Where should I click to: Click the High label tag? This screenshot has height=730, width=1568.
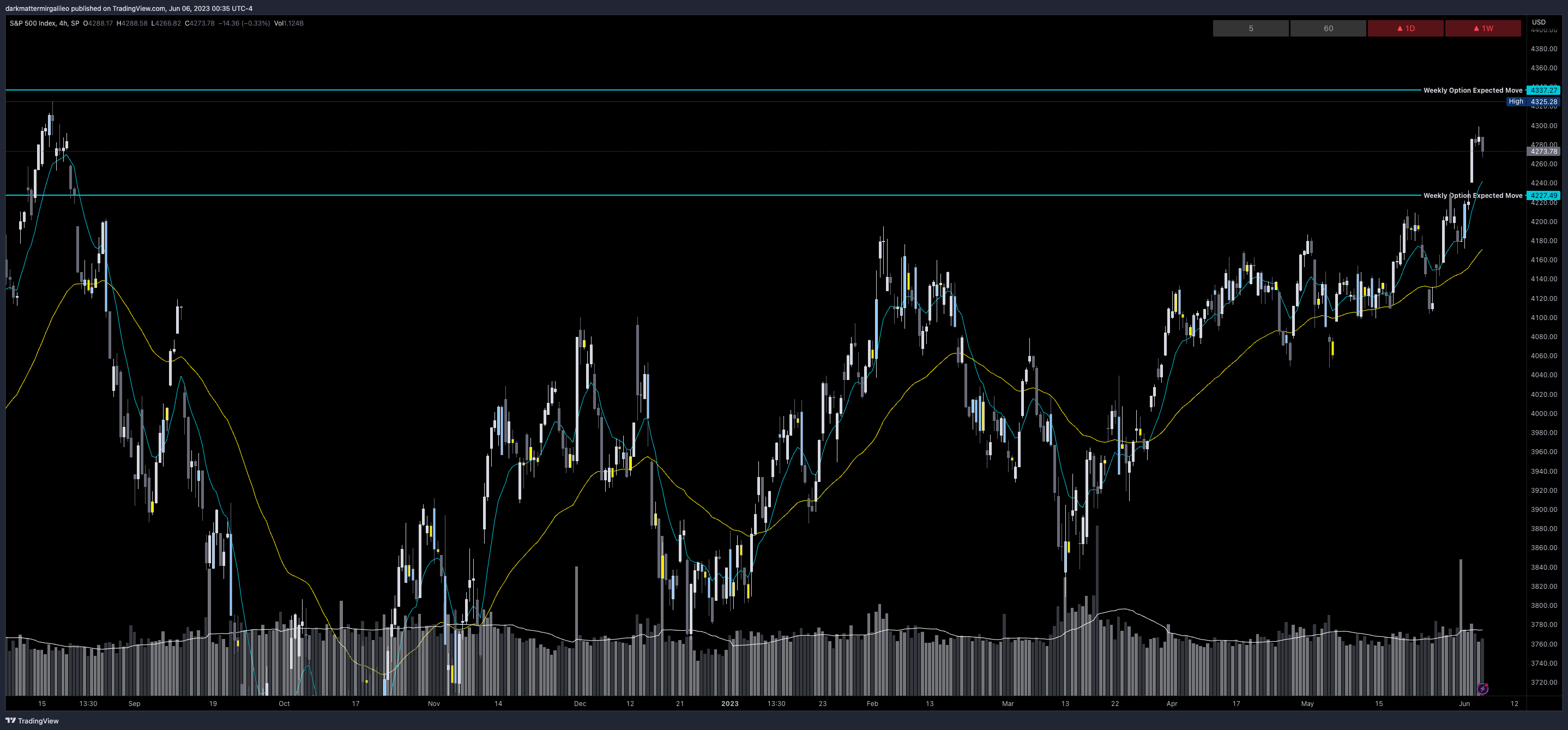click(1516, 101)
